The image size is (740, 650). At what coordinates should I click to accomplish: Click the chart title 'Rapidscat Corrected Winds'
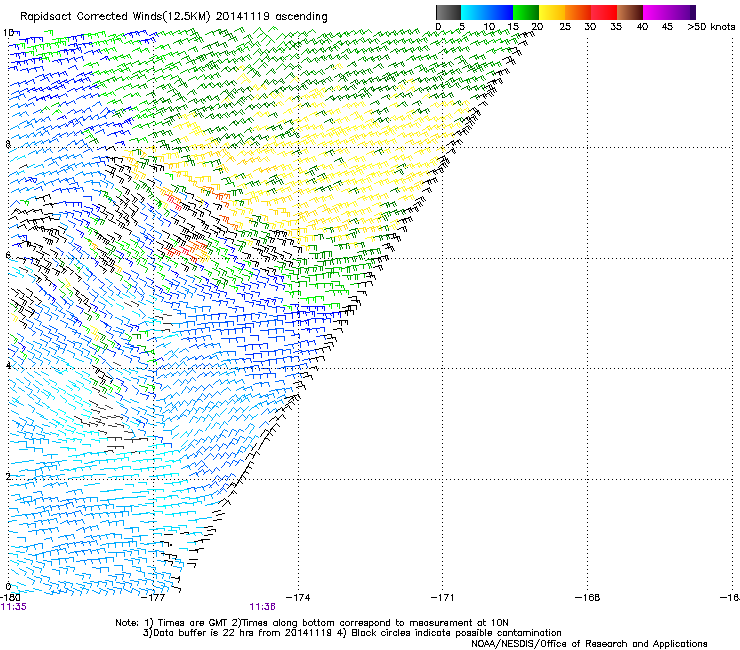91,16
